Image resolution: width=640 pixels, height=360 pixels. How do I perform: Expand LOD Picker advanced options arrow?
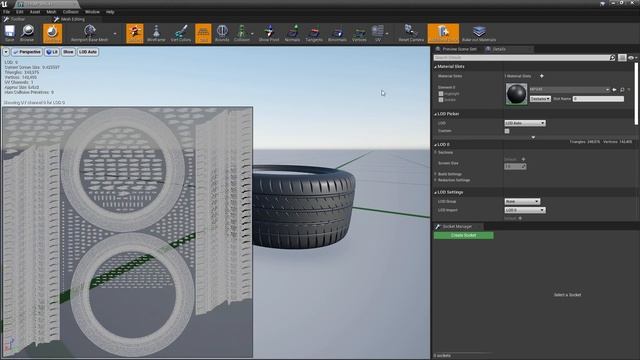(x=533, y=138)
